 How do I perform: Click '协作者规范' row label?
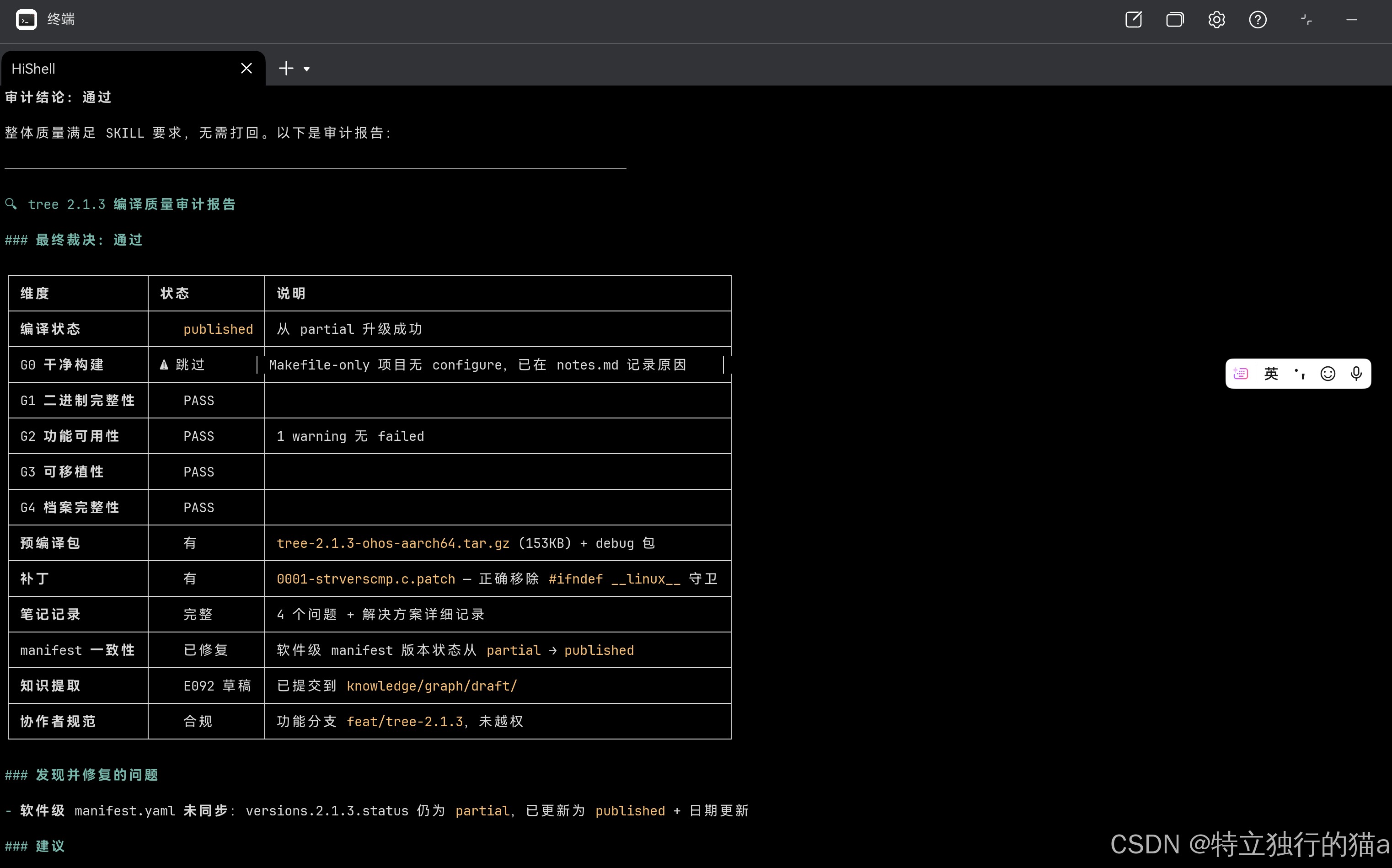[x=58, y=722]
